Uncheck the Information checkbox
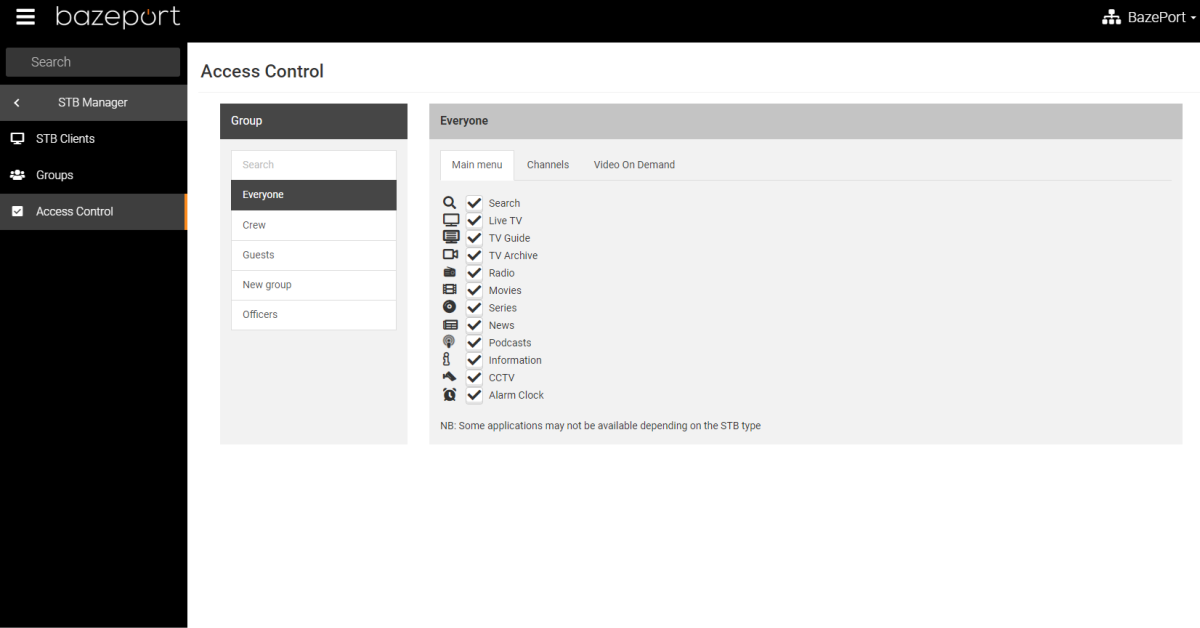This screenshot has width=1200, height=628. tap(474, 360)
